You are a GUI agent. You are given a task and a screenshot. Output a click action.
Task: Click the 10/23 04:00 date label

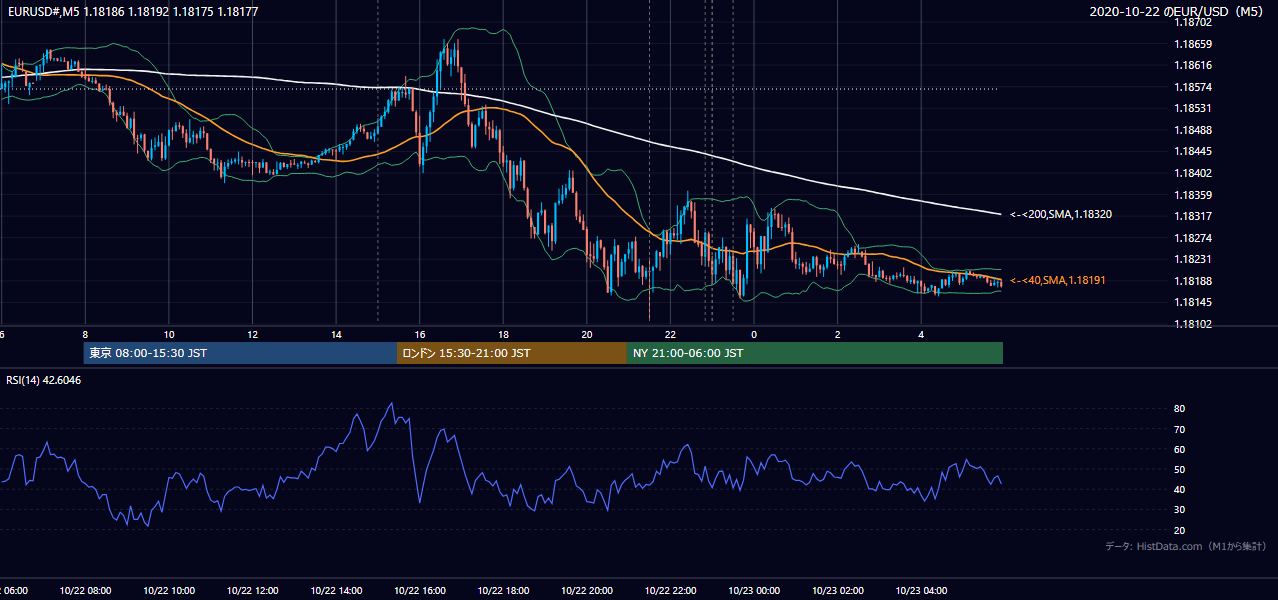[921, 590]
